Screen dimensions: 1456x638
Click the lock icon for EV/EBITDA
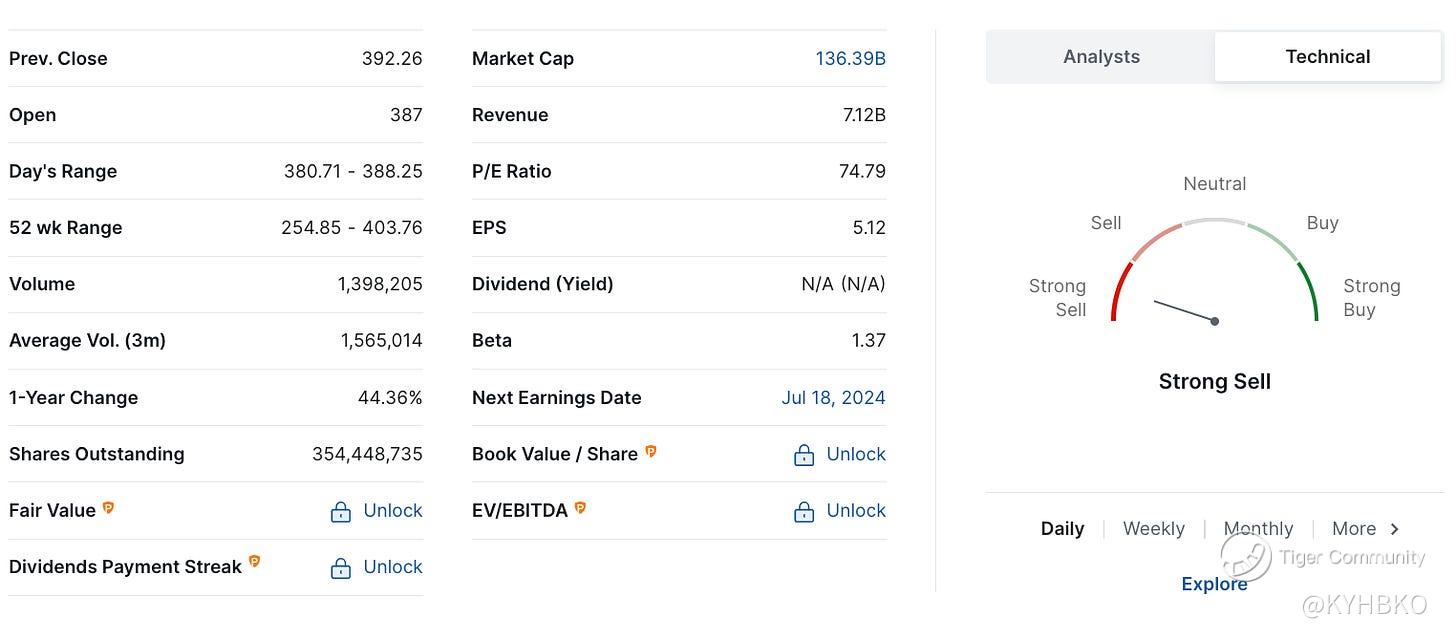click(804, 512)
